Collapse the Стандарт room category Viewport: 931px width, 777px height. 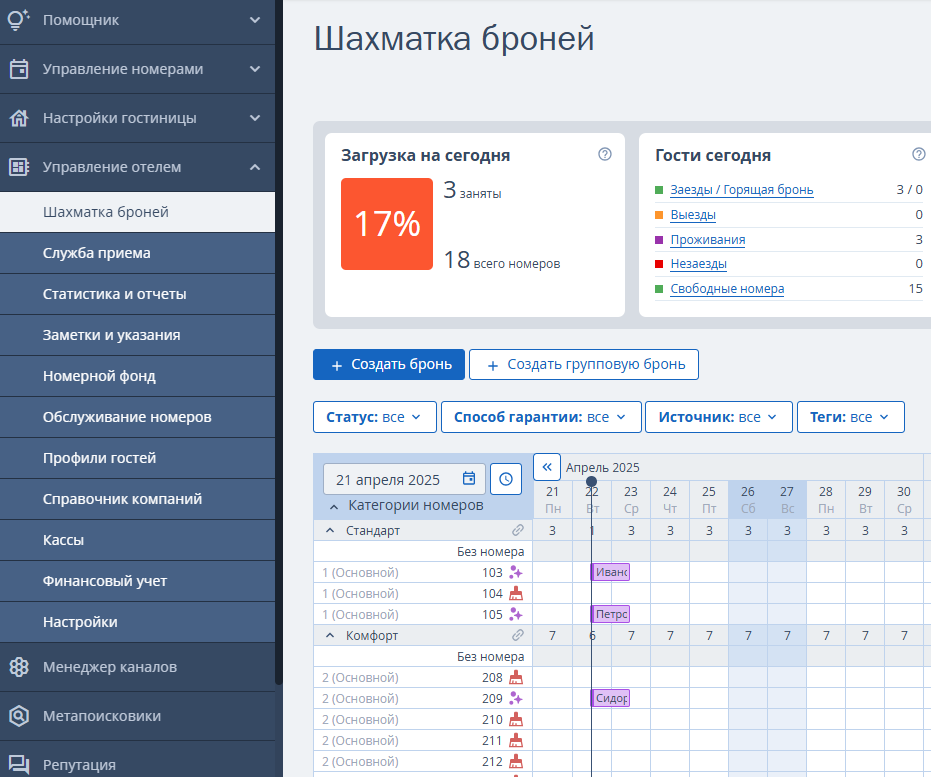(x=331, y=531)
